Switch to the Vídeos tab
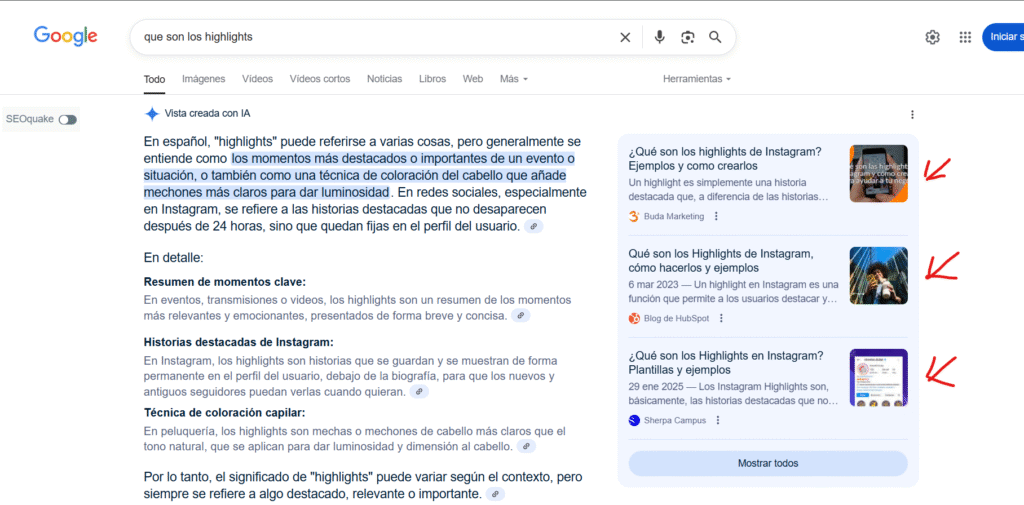This screenshot has height=505, width=1024. tap(257, 79)
